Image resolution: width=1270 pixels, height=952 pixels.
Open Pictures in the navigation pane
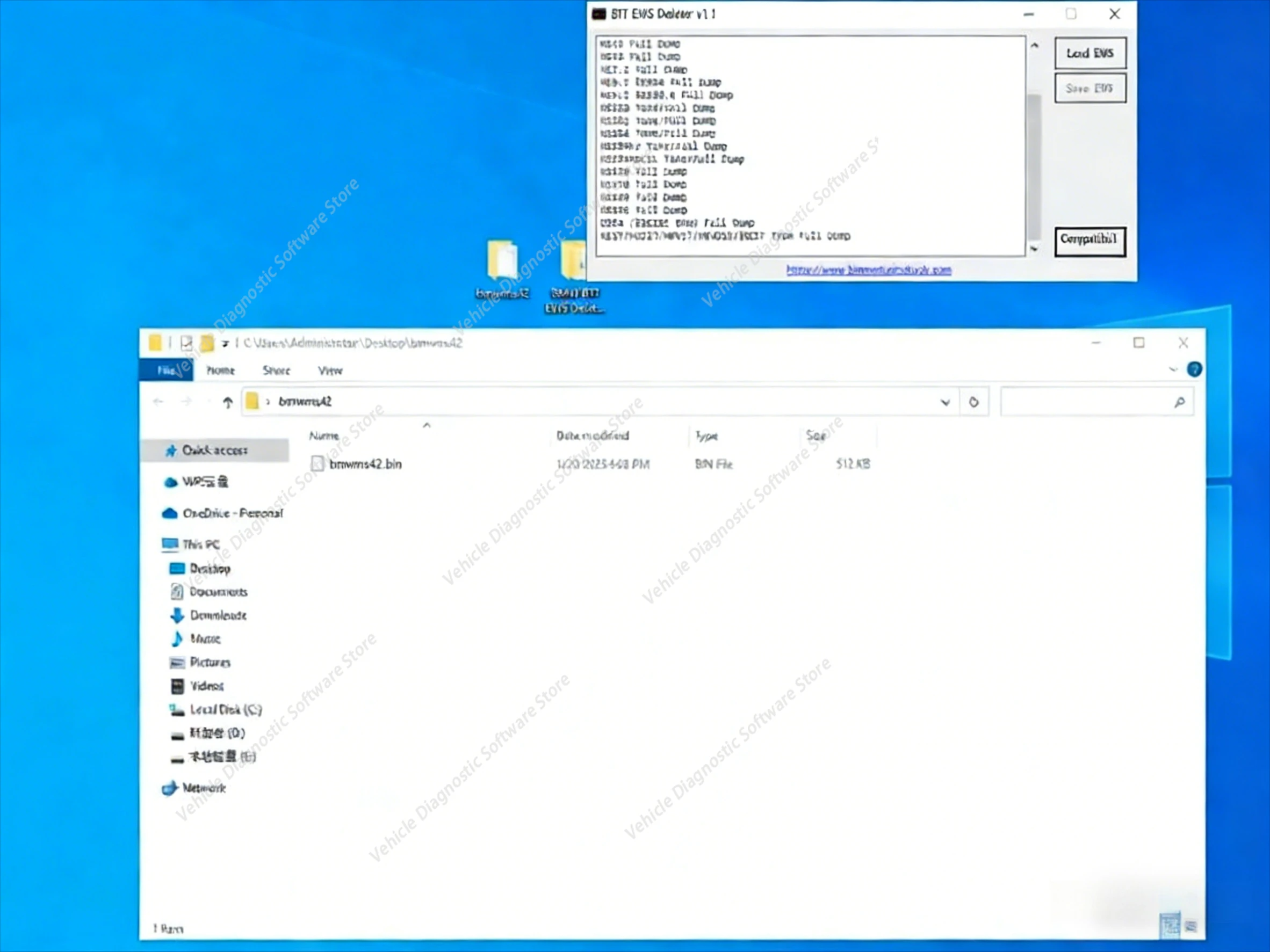201,662
